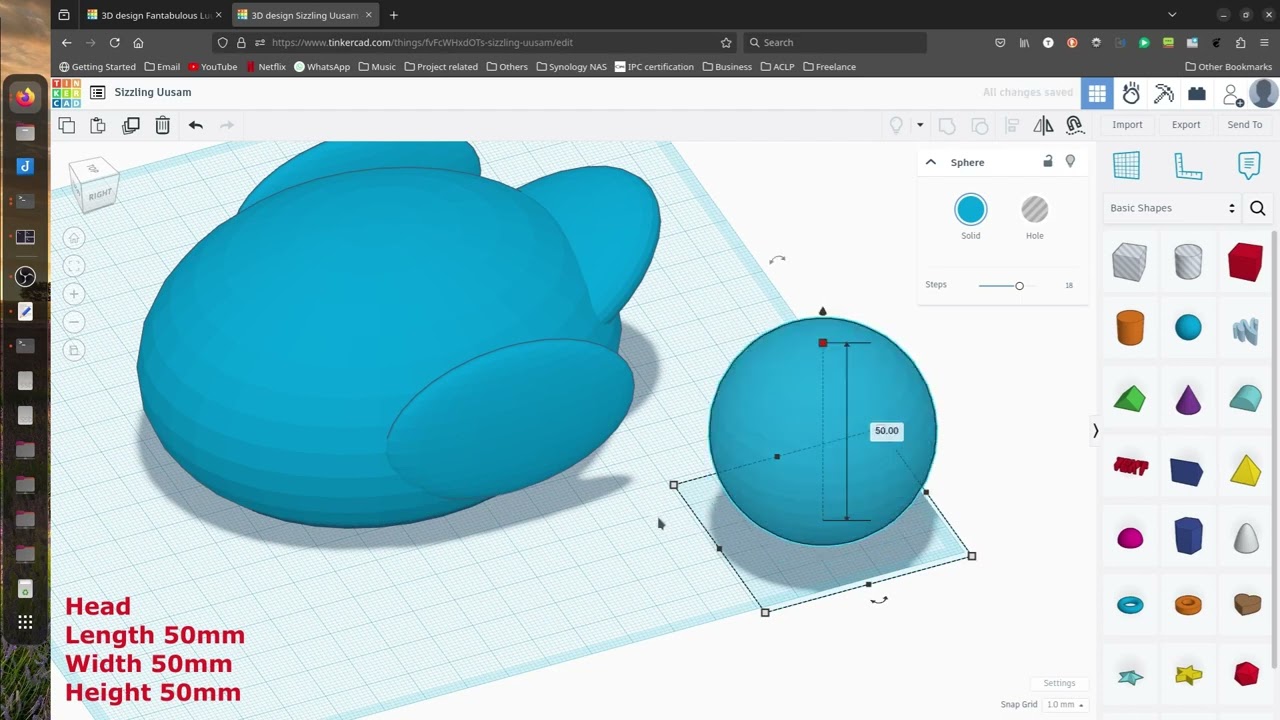1280x720 pixels.
Task: Click the 50.00 height dimension field
Action: (x=886, y=431)
